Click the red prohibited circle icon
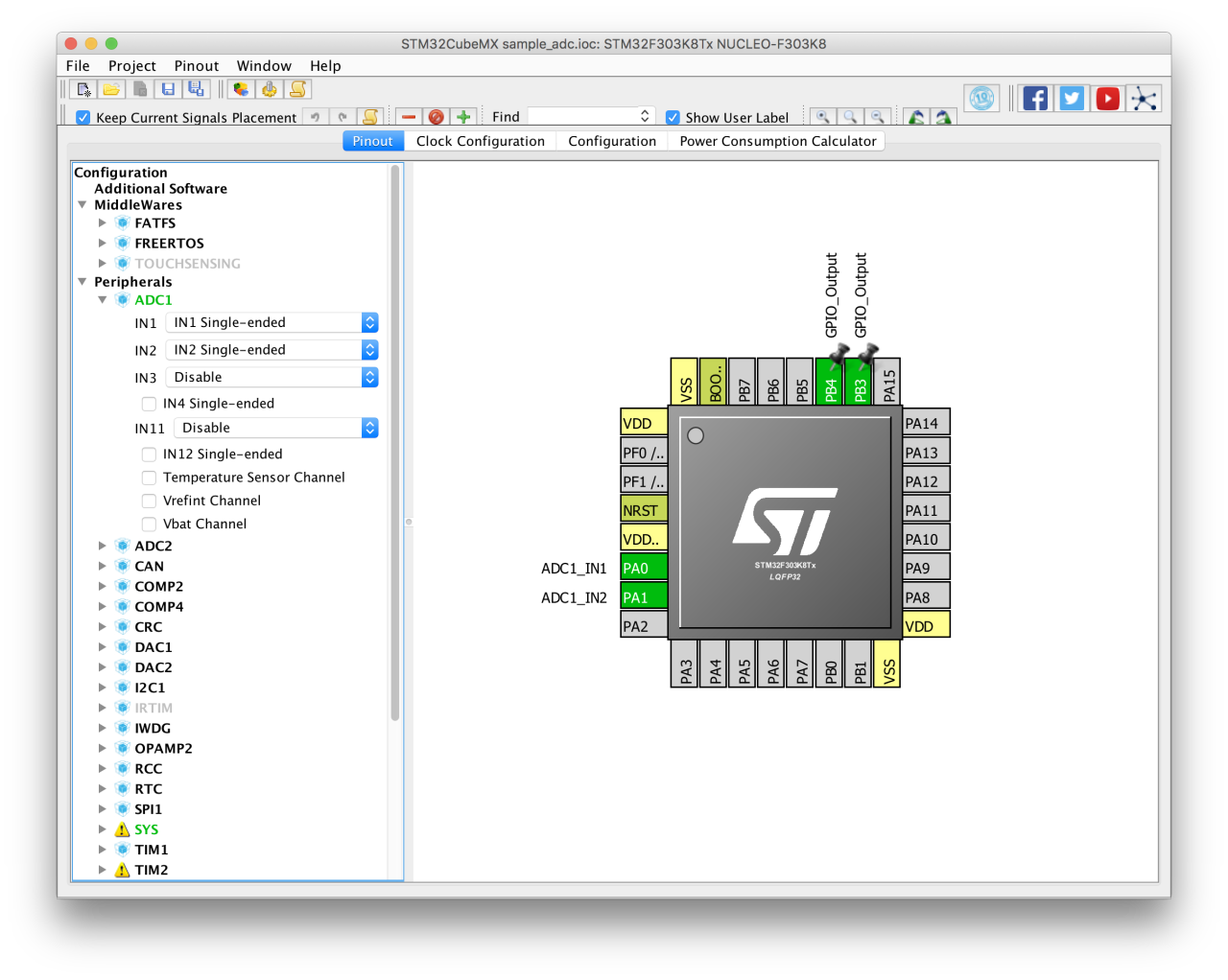 pyautogui.click(x=437, y=117)
